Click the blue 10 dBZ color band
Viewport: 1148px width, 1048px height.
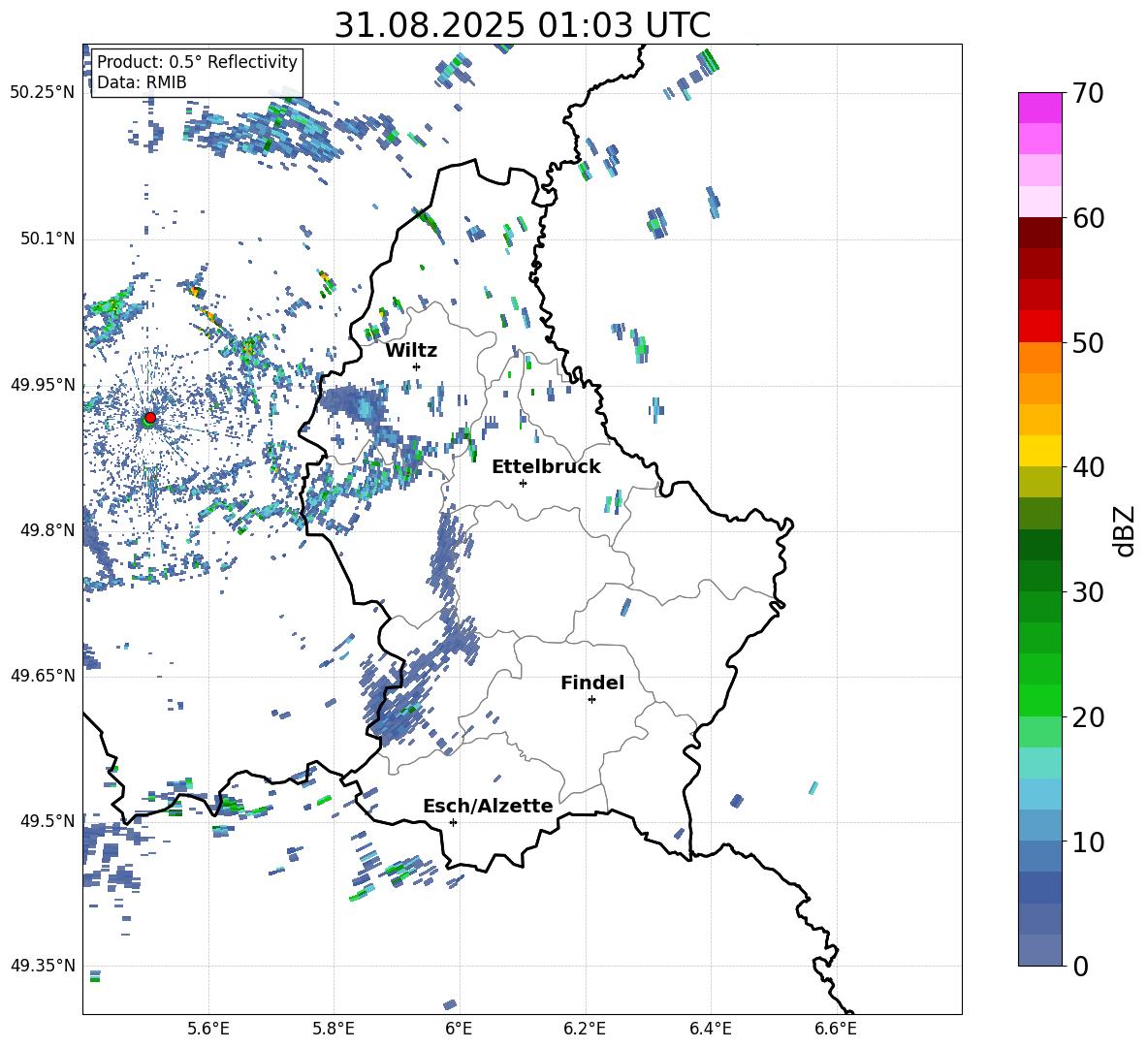(1039, 826)
